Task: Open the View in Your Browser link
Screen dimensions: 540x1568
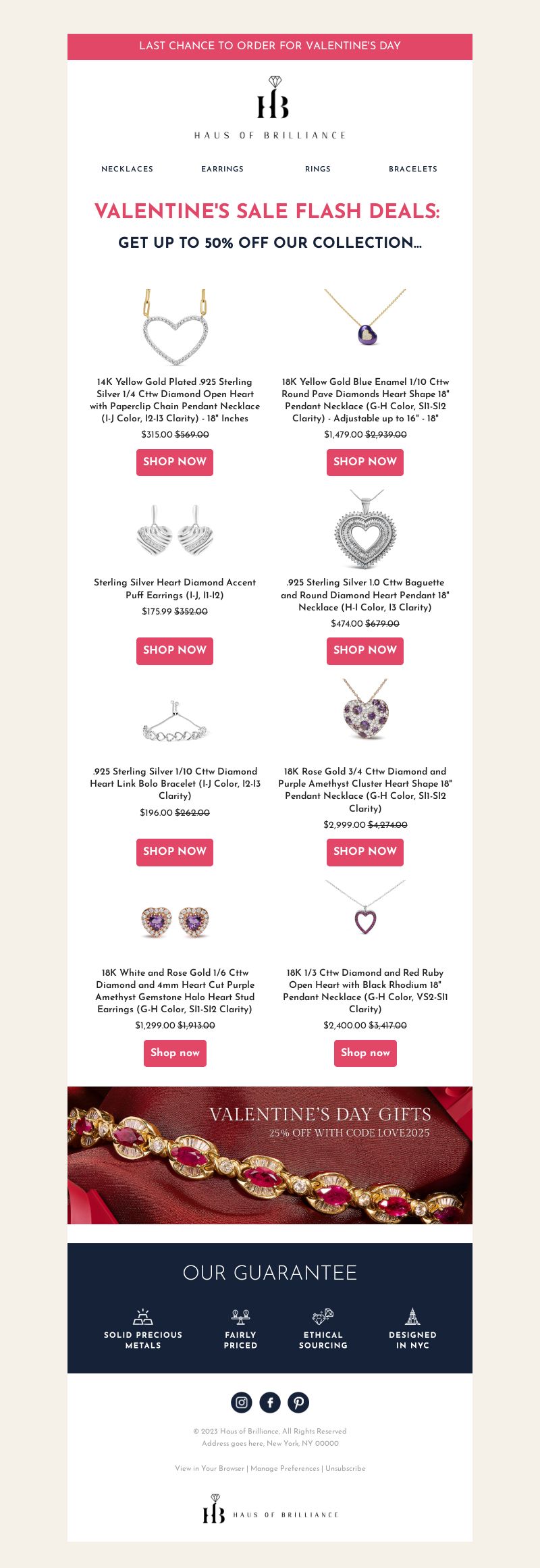Action: point(209,1468)
